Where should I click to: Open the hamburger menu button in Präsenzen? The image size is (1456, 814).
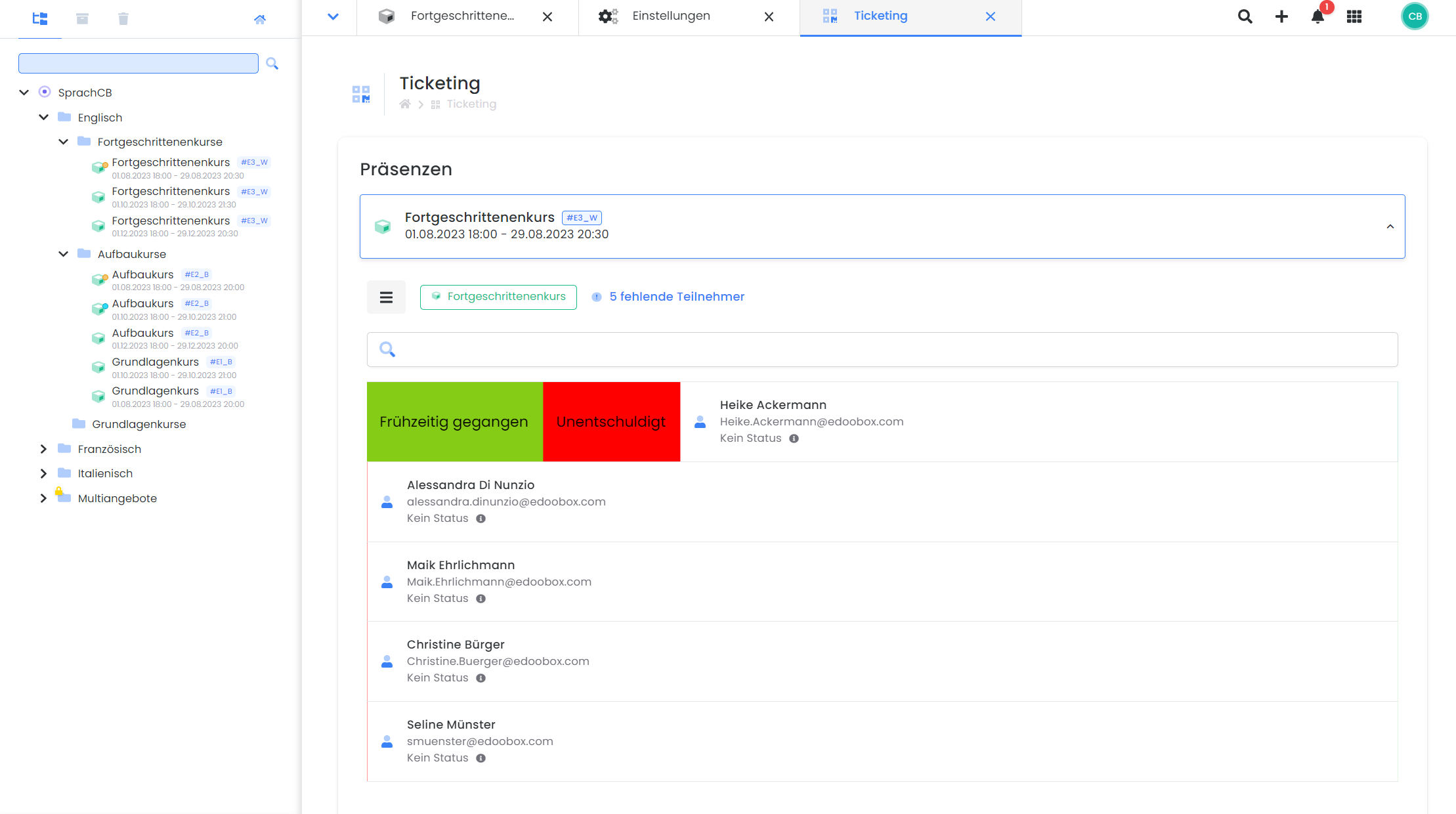[386, 297]
